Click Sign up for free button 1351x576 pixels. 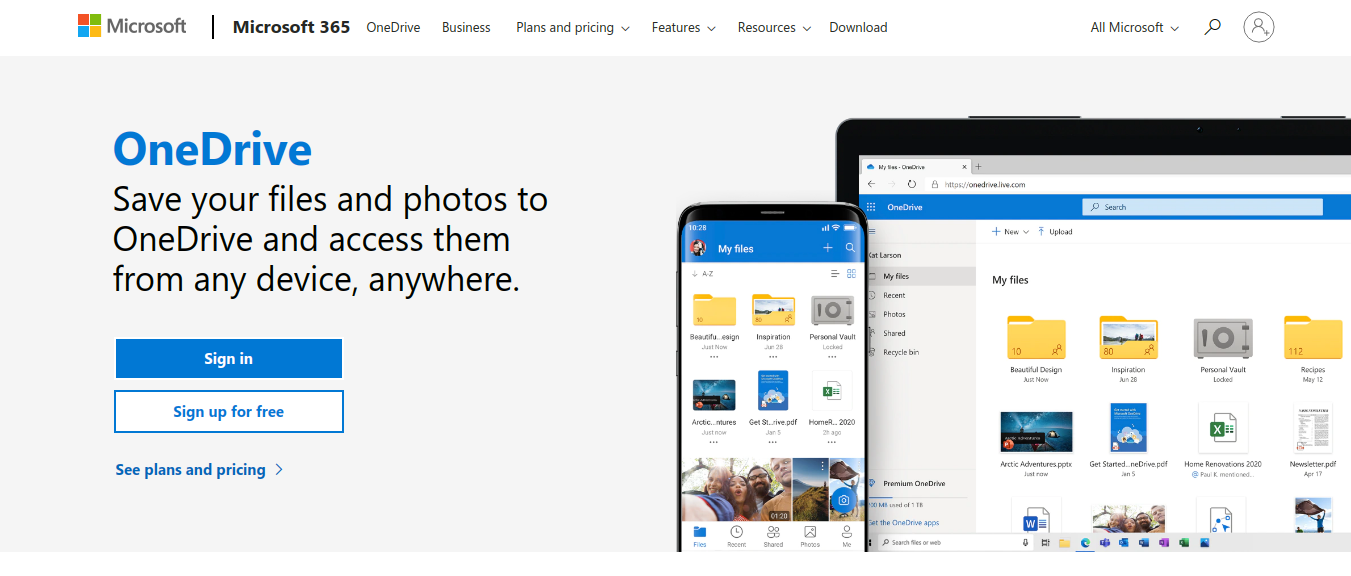coord(229,411)
